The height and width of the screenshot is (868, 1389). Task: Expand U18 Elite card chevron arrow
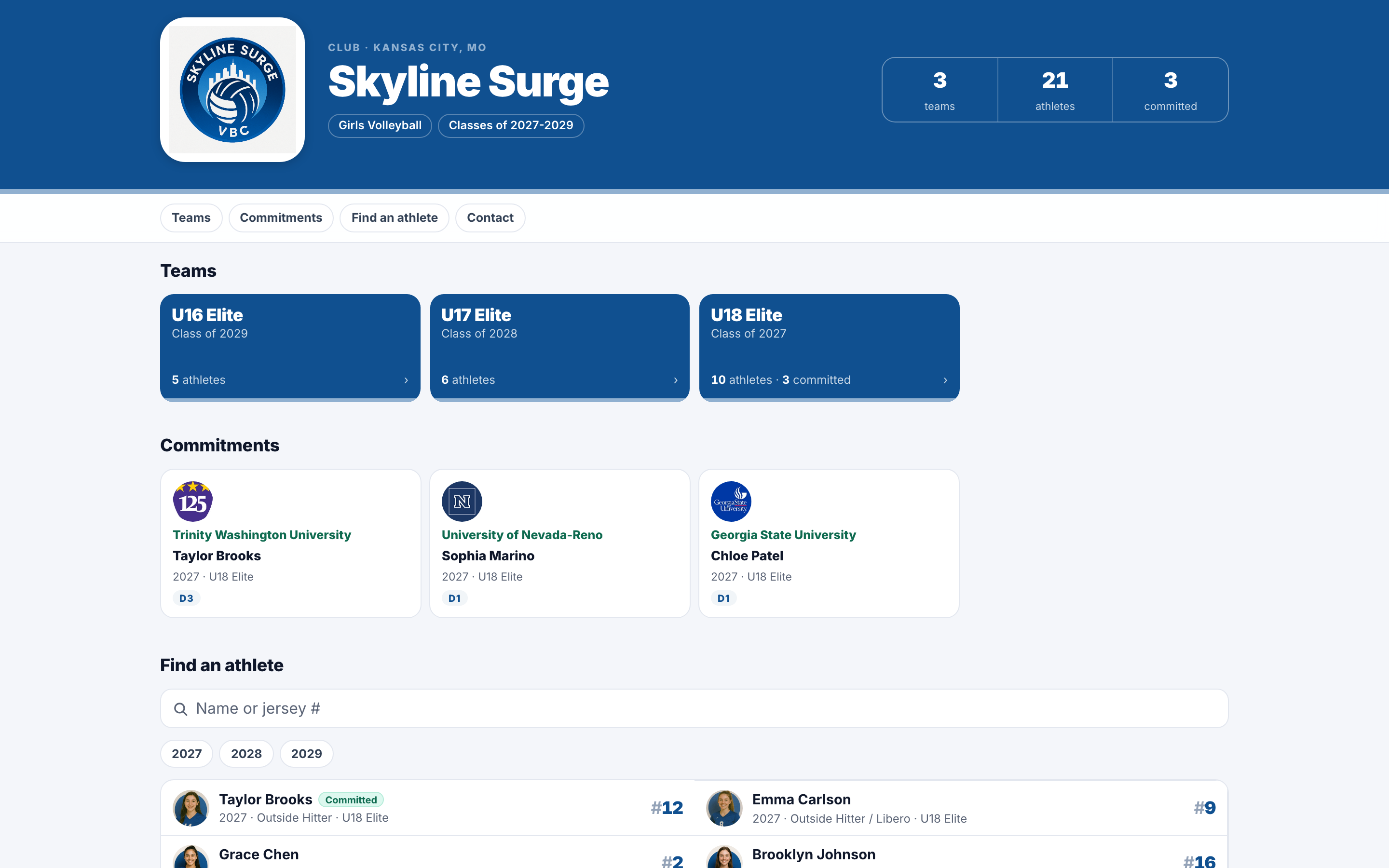click(x=945, y=380)
